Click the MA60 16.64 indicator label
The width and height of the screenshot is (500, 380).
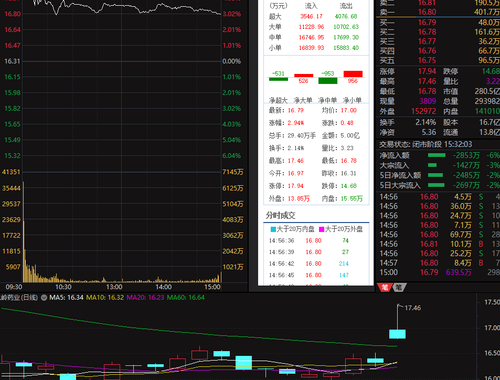[186, 297]
